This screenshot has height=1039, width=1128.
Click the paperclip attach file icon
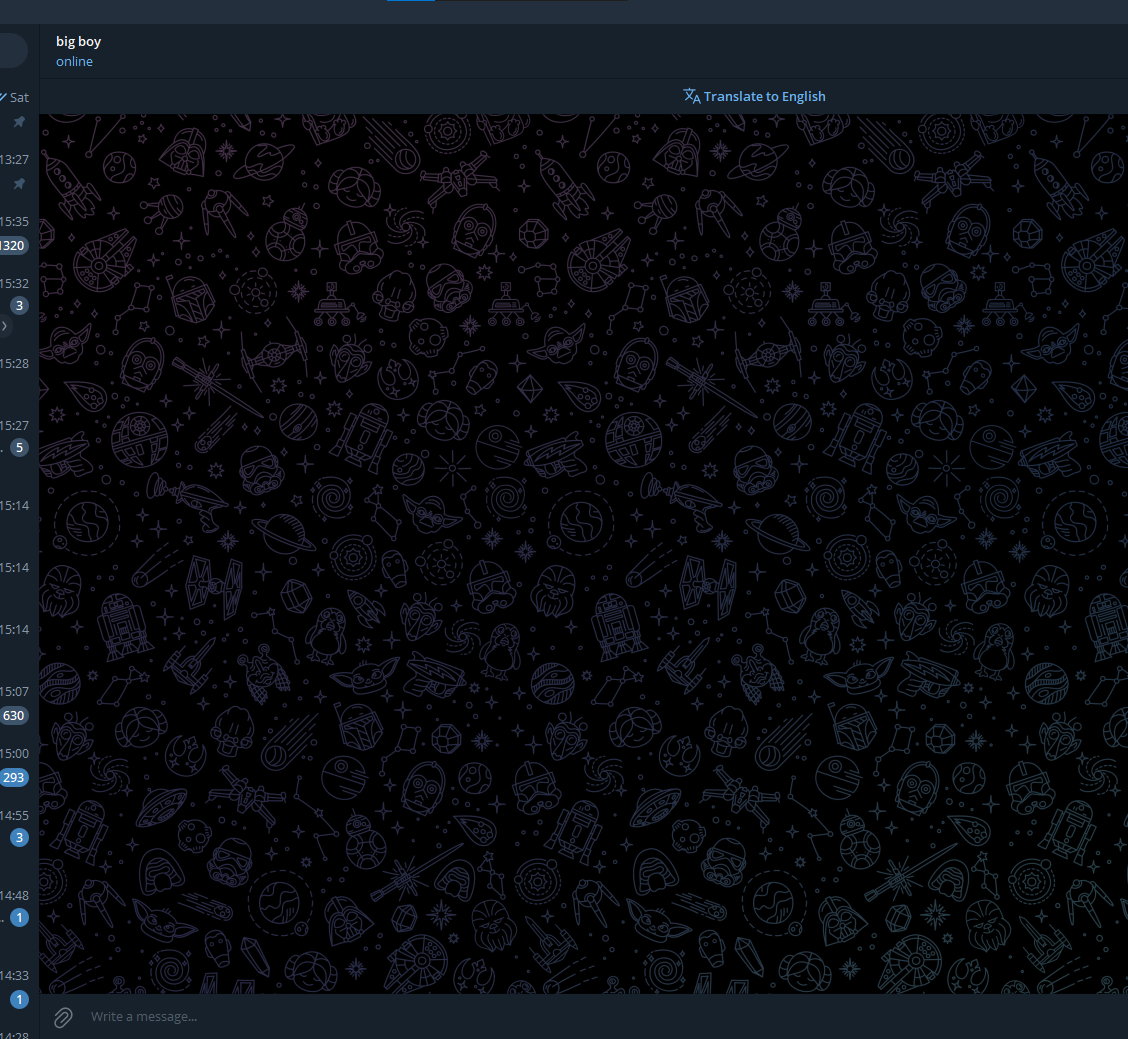click(63, 1017)
